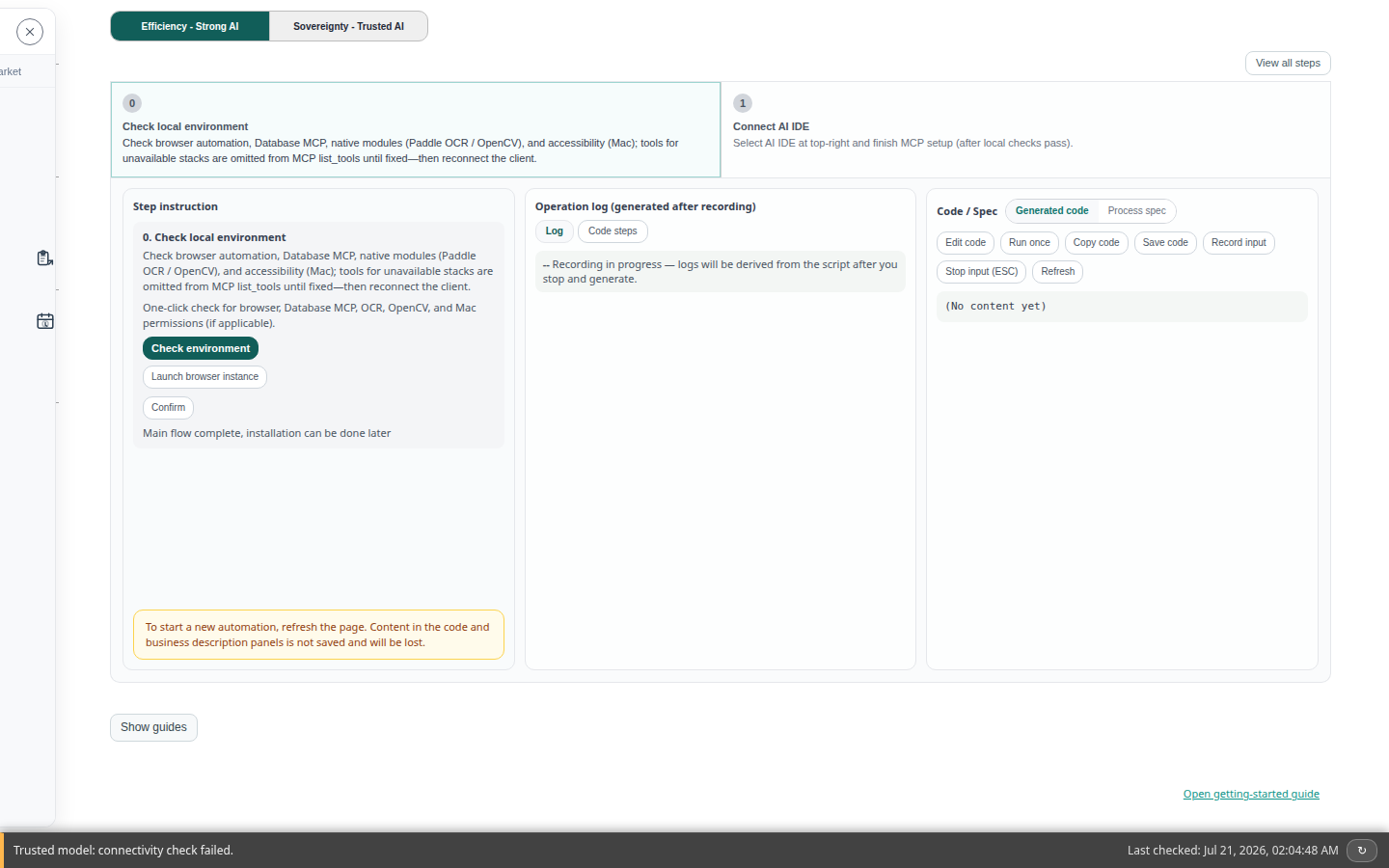Click the 'Step instruction' panel heading

click(x=176, y=207)
